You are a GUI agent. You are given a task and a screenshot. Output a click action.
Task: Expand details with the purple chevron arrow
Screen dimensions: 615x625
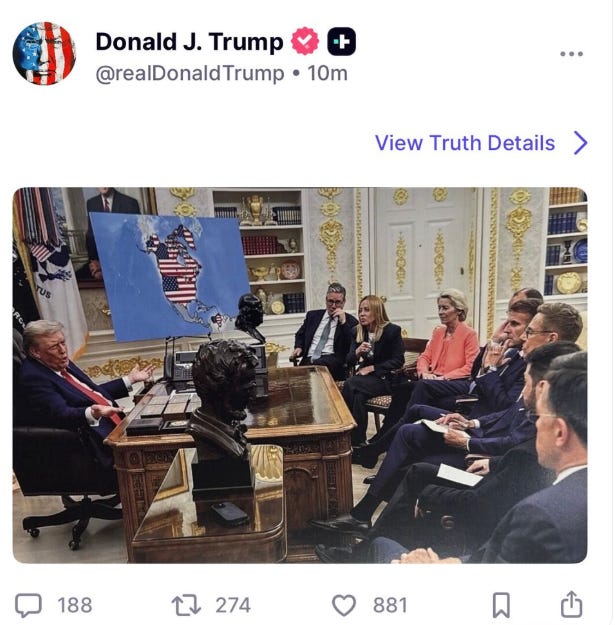click(581, 143)
